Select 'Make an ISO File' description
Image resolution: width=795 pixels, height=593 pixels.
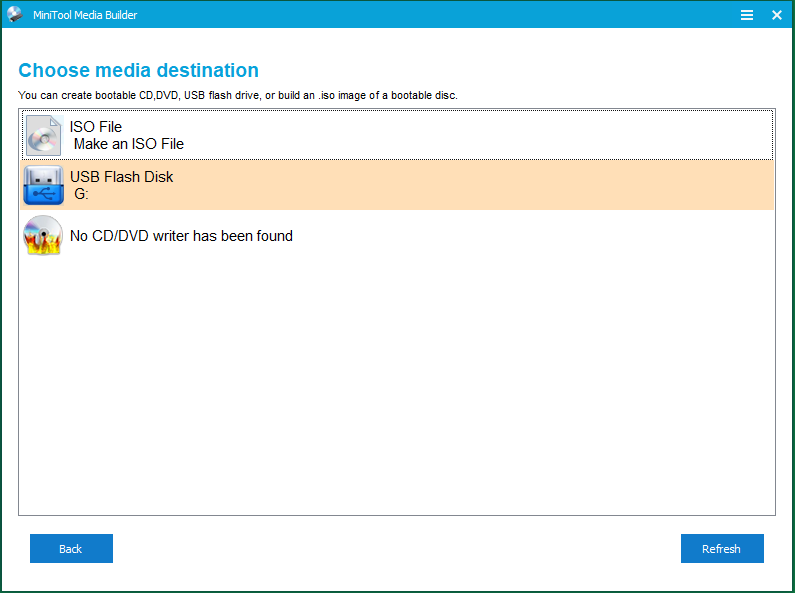coord(129,144)
